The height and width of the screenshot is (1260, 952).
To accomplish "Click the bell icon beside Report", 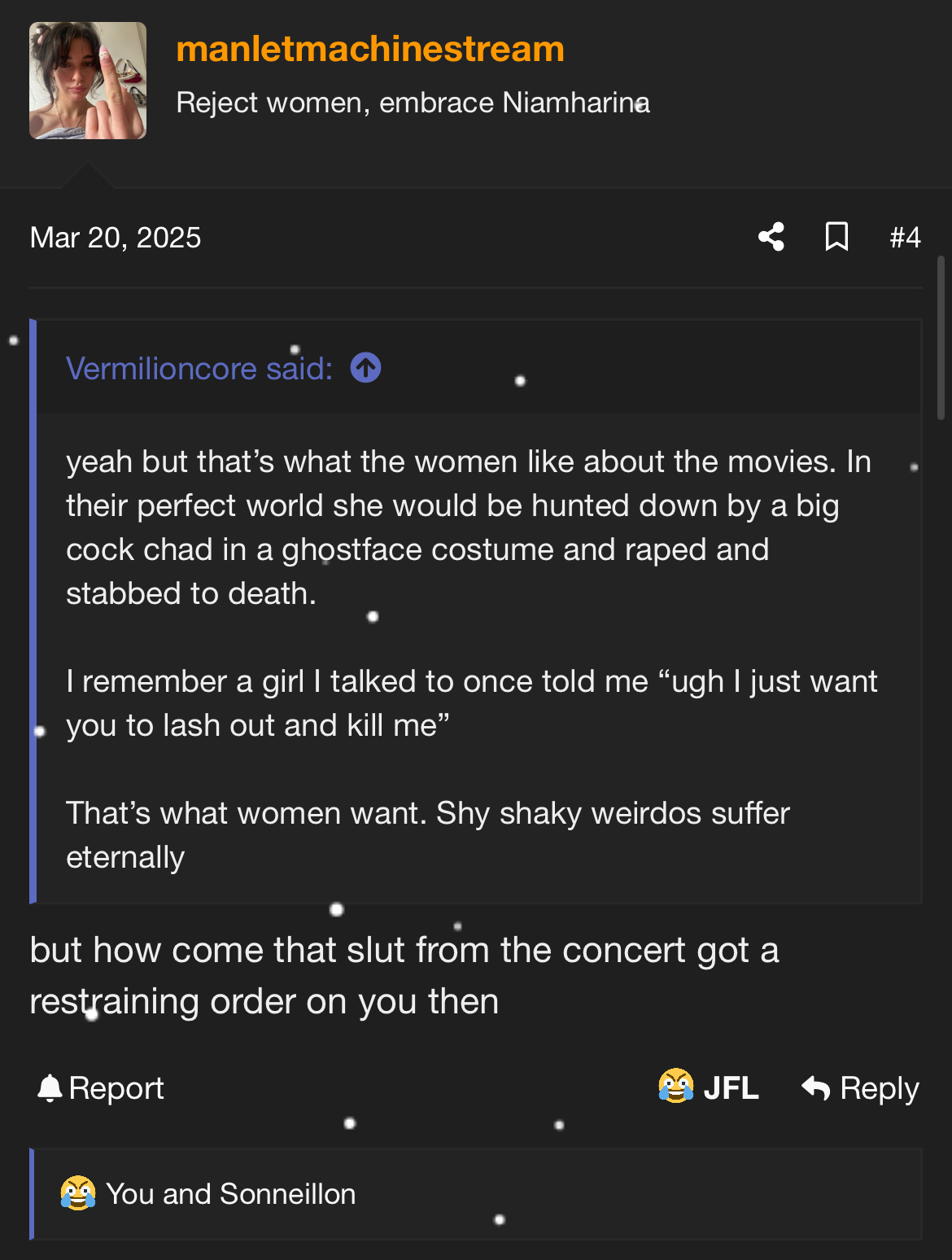I will (x=50, y=1088).
